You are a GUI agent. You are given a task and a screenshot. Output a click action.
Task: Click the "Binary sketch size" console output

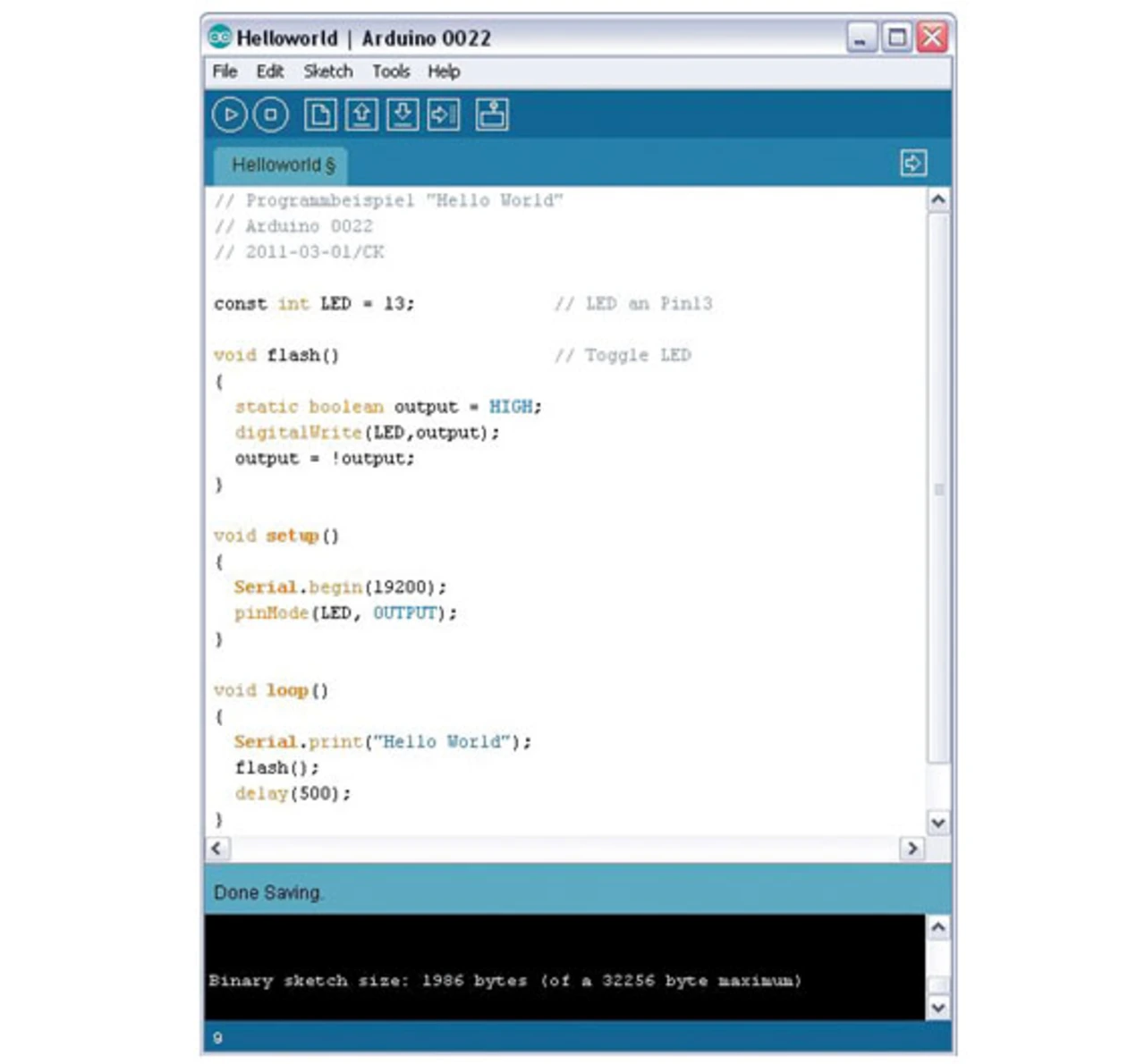click(x=505, y=981)
